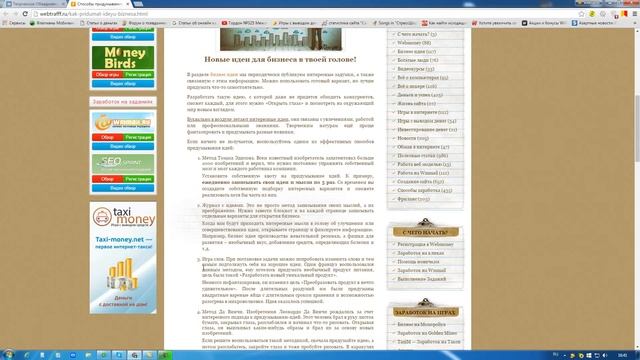Open the 'Webmoney' category link
The image size is (640, 360).
point(414,43)
